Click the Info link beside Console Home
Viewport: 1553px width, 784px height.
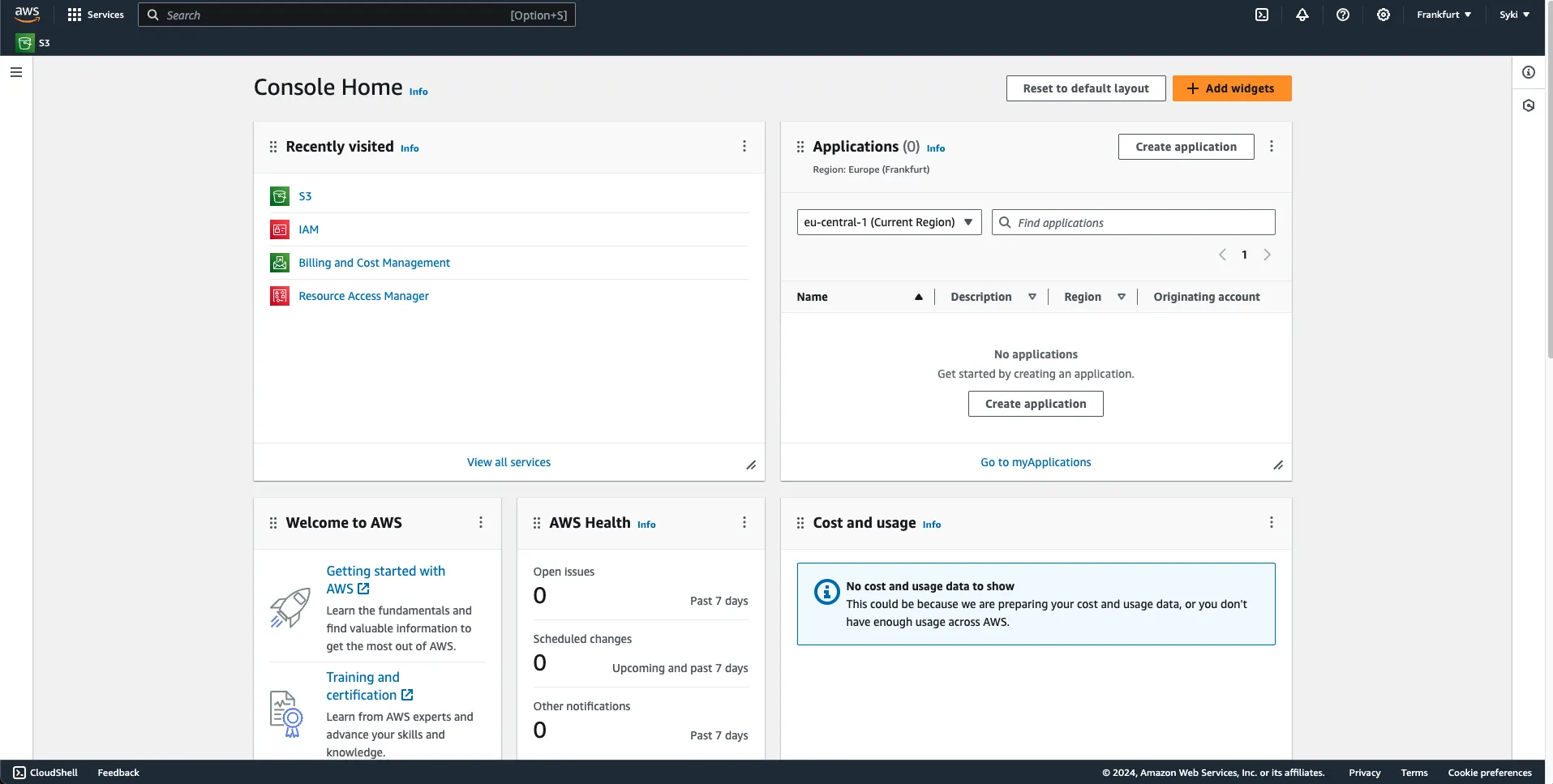(418, 92)
